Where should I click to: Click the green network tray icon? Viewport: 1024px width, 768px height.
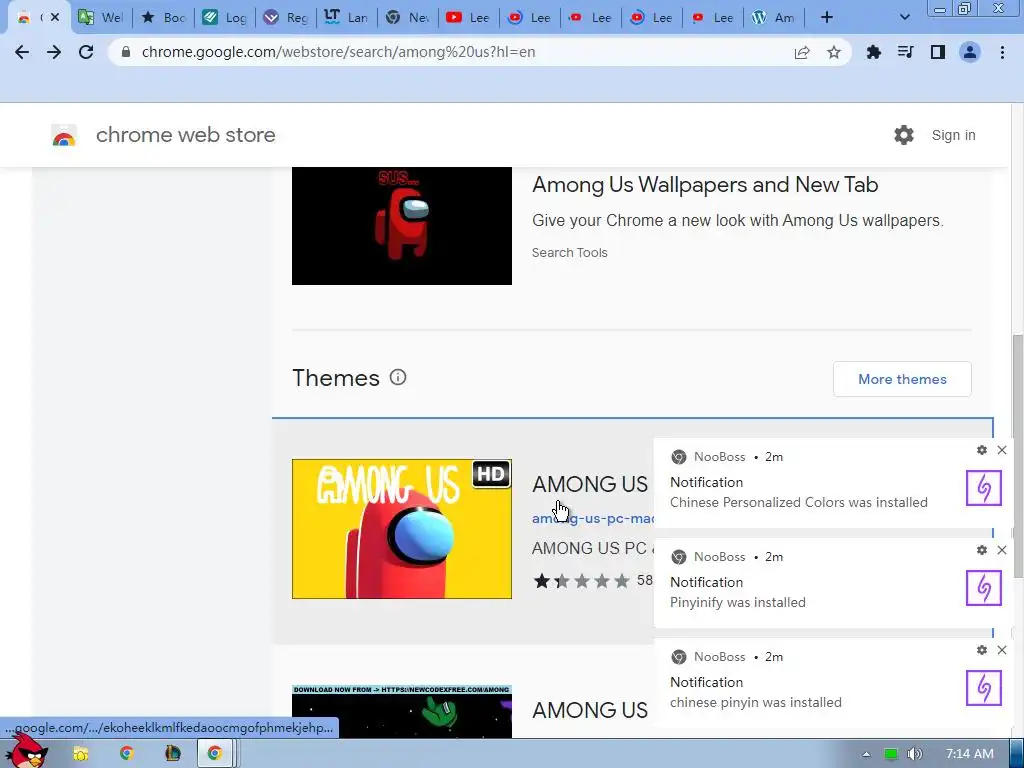(x=891, y=754)
